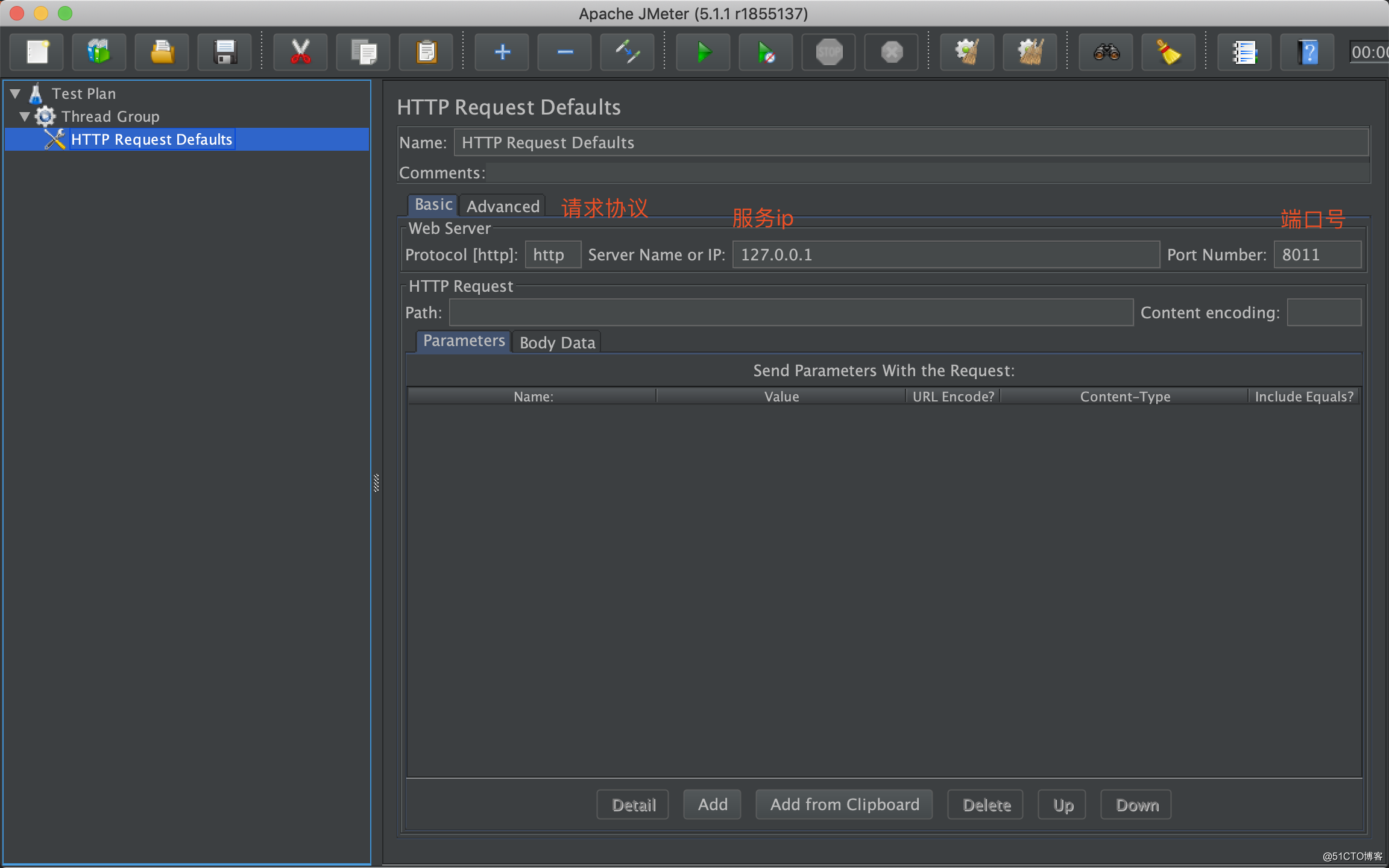The height and width of the screenshot is (868, 1389).
Task: Click the Stop sign icon
Action: point(829,52)
